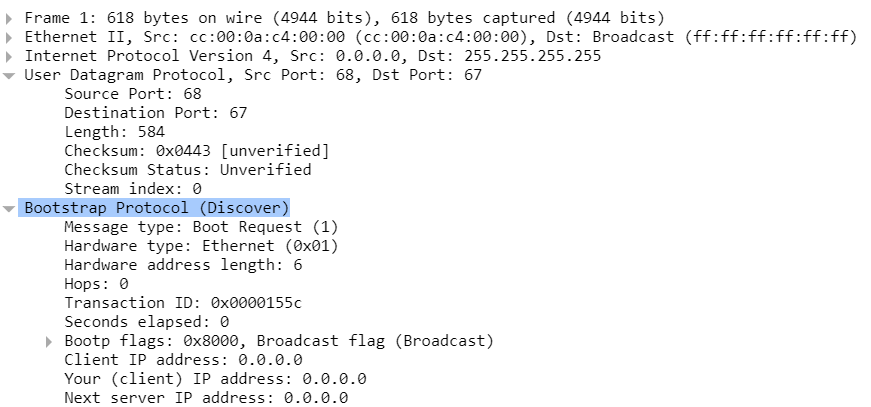Select the Stream index: 0 line
Viewport: 871px width, 407px height.
tap(133, 189)
